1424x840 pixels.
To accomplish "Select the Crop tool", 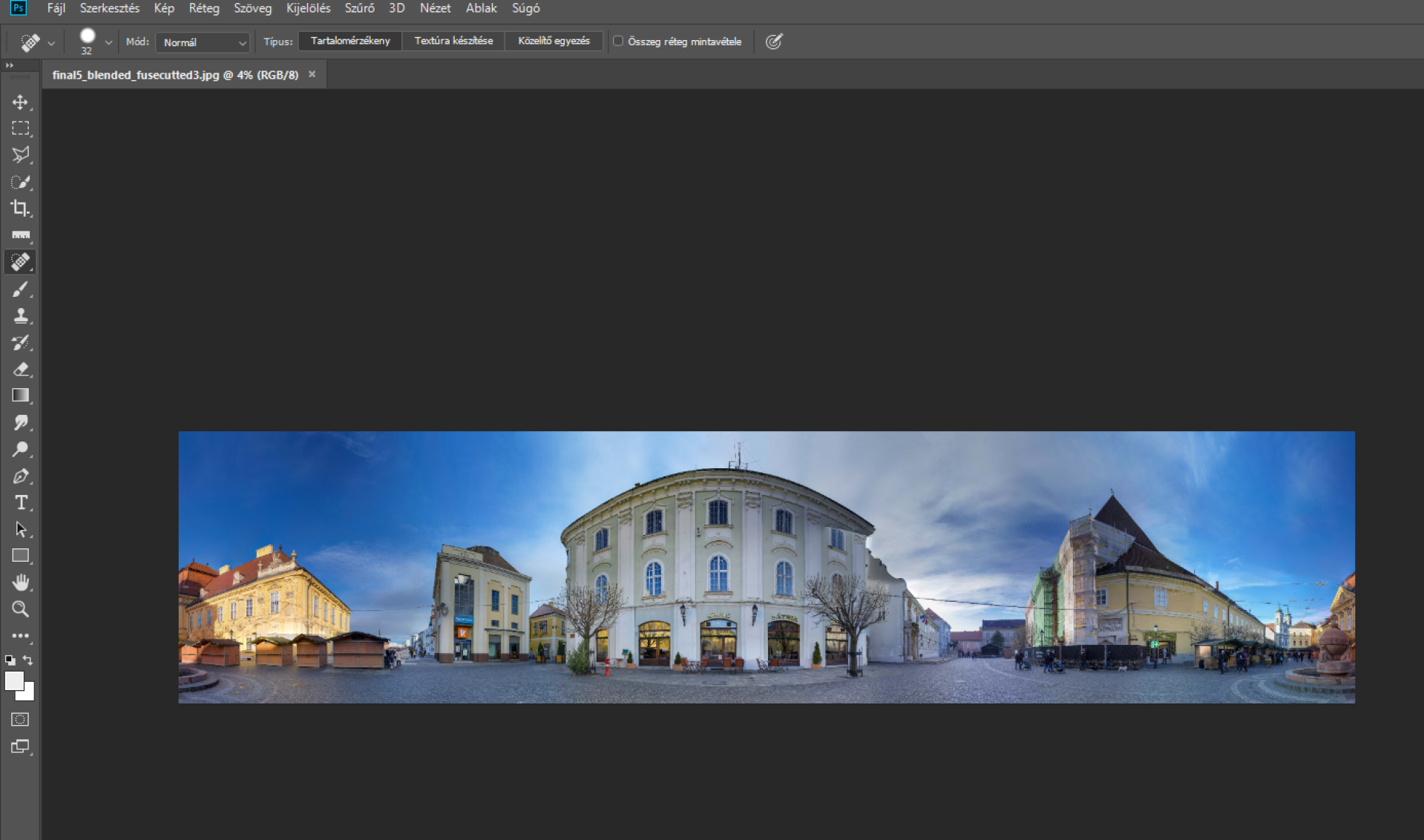I will point(20,209).
